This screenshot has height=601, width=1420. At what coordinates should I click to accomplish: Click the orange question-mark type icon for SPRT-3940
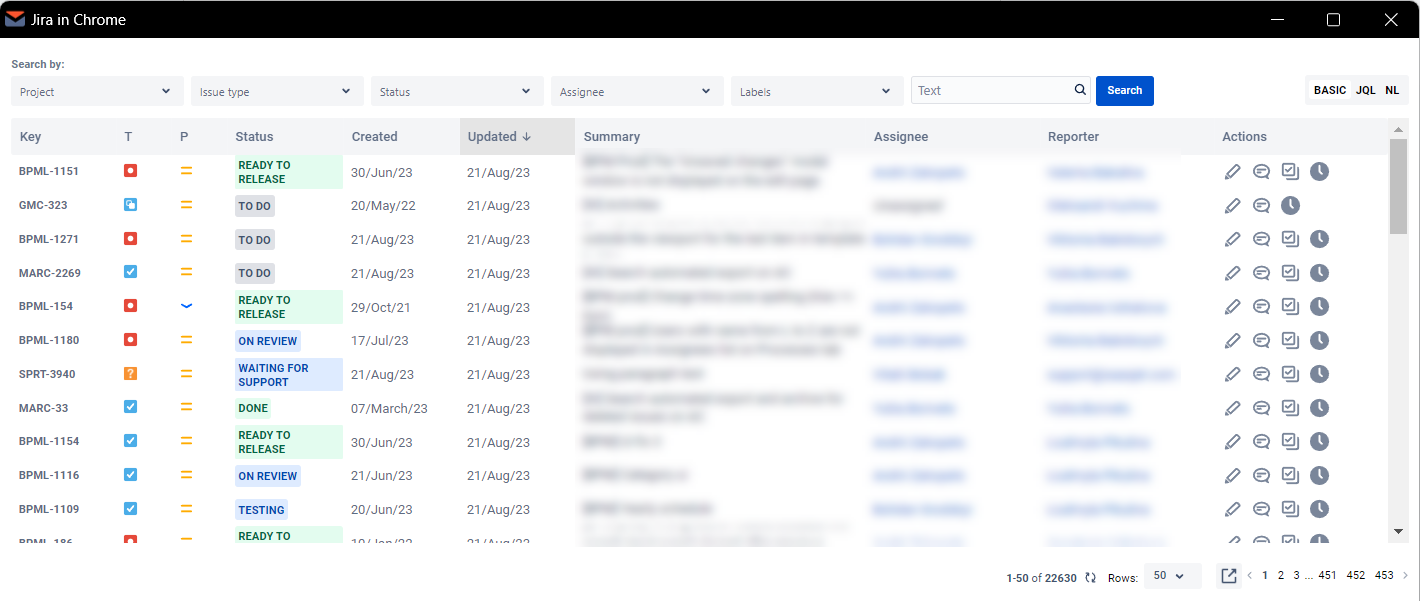tap(131, 374)
